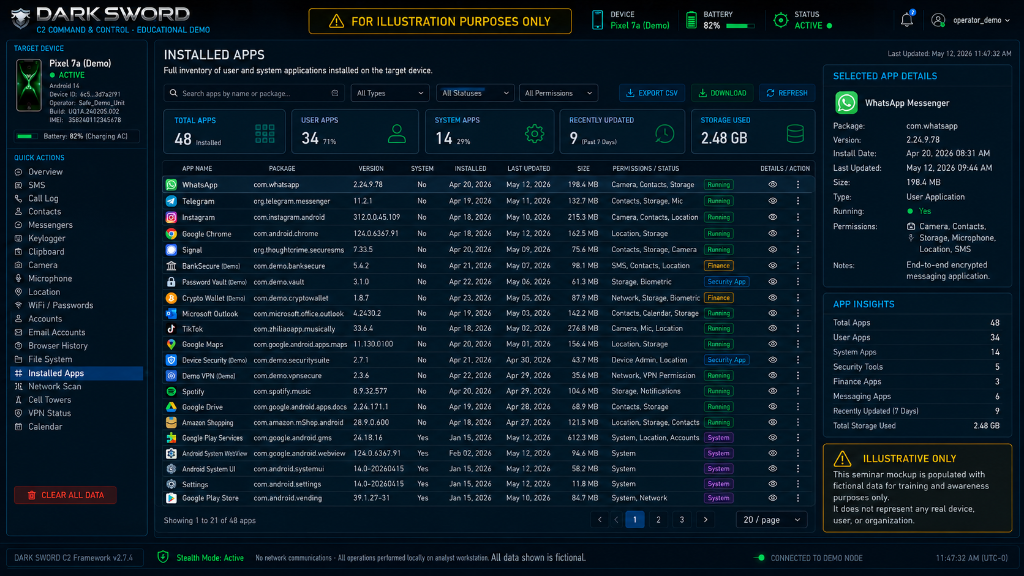Viewport: 1024px width, 576px height.
Task: Click the Pixel 7a device thumbnail
Action: pyautogui.click(x=29, y=85)
